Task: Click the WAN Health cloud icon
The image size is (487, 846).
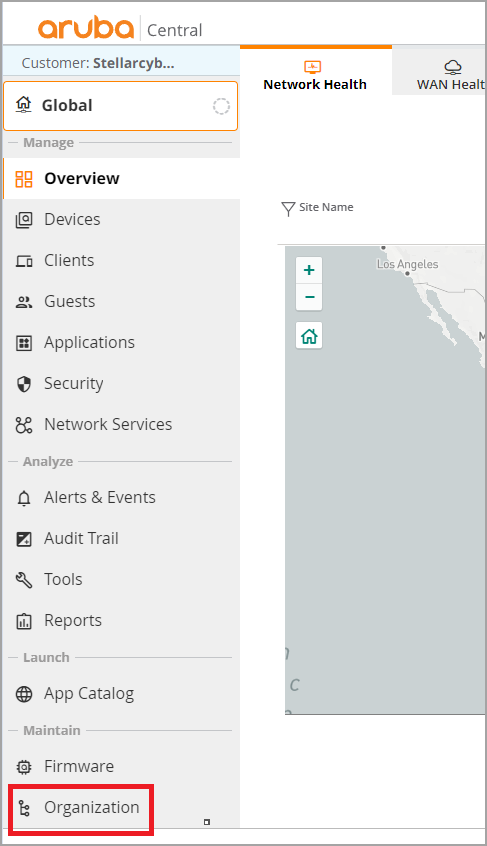Action: [452, 67]
